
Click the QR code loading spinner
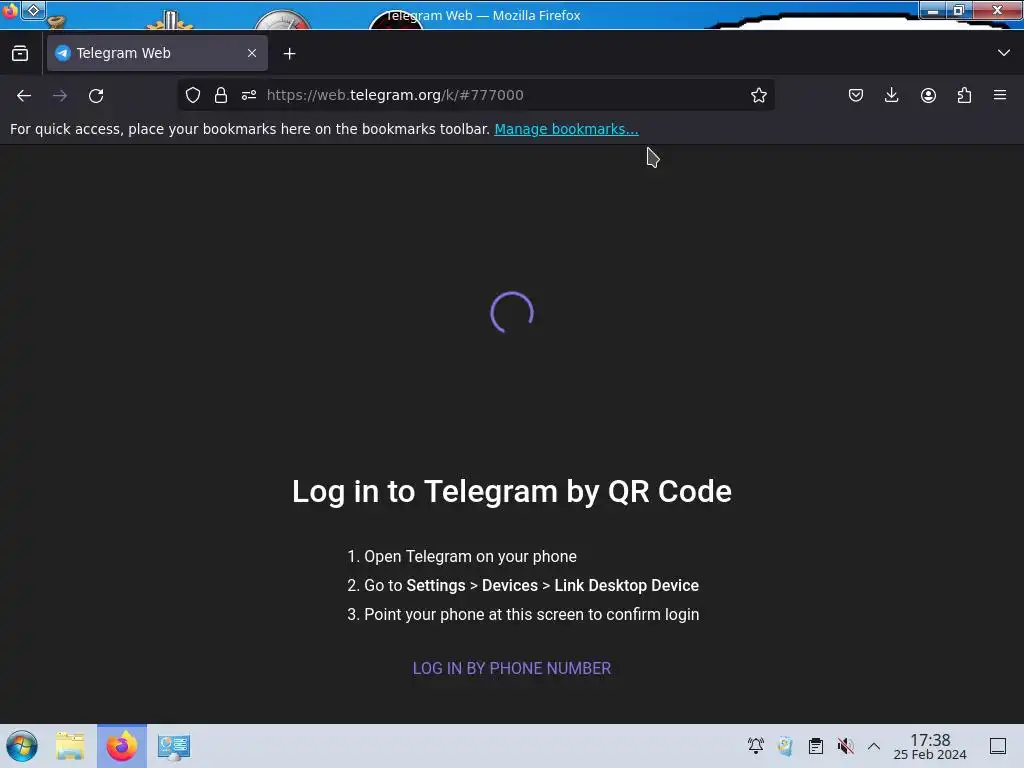(512, 313)
